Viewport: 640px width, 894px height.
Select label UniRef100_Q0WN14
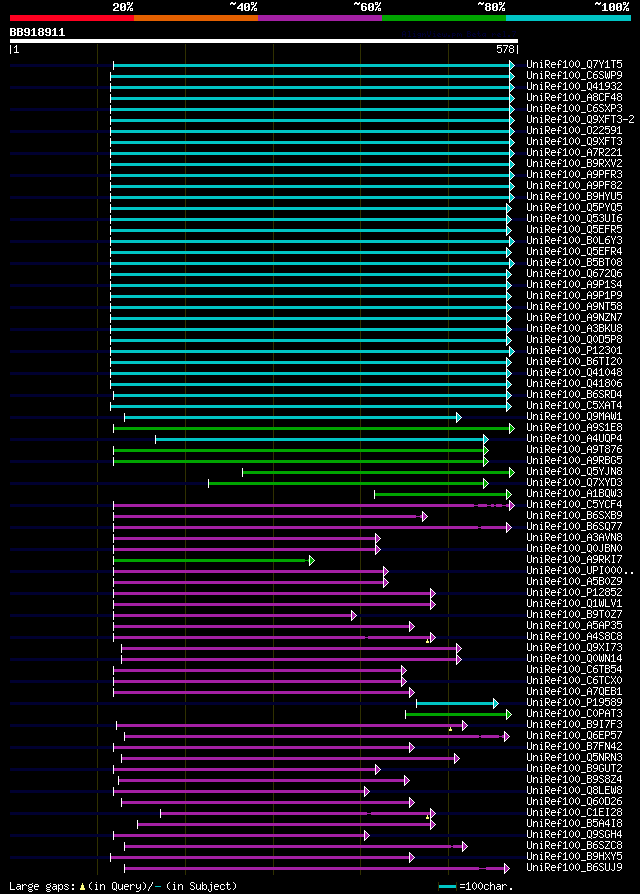tap(574, 659)
